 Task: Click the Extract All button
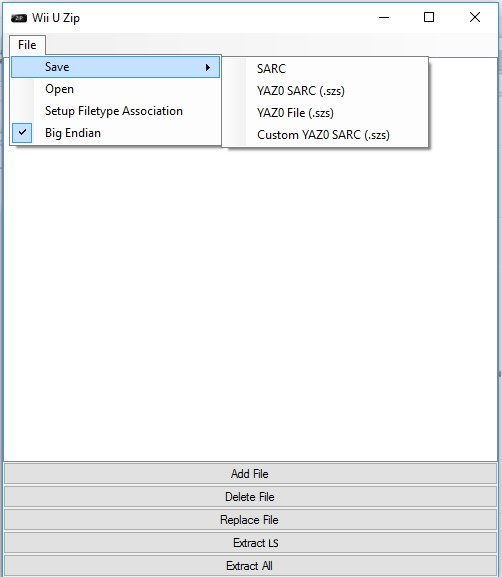[250, 566]
